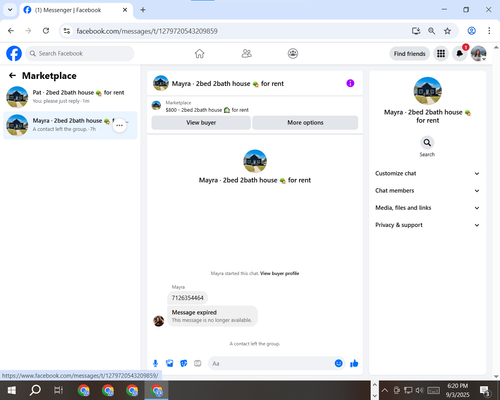Image resolution: width=500 pixels, height=400 pixels.
Task: Click the purple conversation information icon
Action: [x=350, y=83]
